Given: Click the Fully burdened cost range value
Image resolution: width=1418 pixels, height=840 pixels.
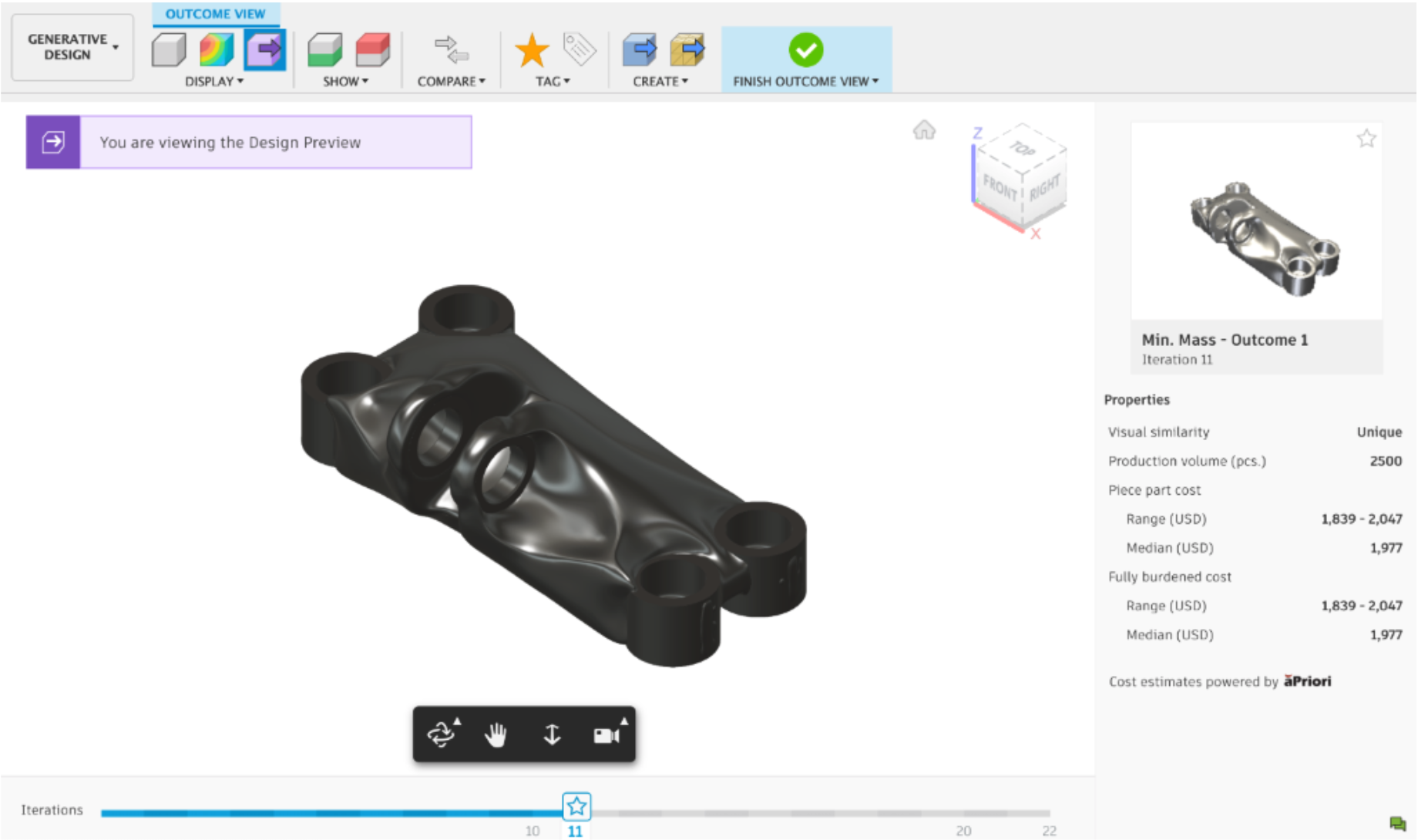Looking at the screenshot, I should click(1362, 606).
